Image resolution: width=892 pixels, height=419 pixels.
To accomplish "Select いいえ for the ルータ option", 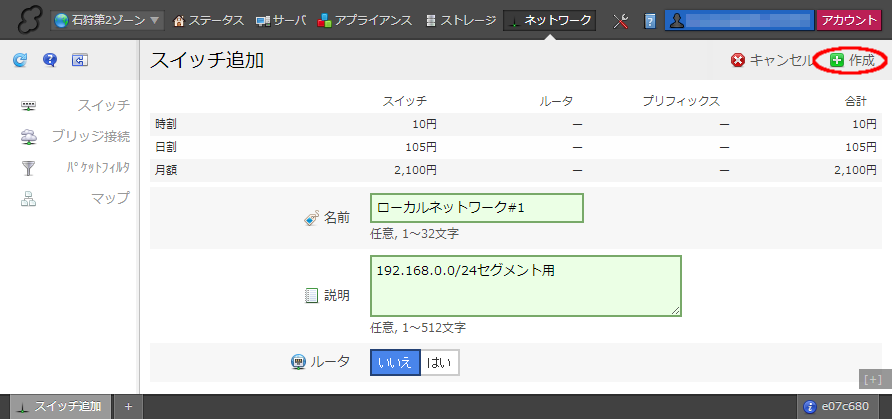I will (394, 362).
